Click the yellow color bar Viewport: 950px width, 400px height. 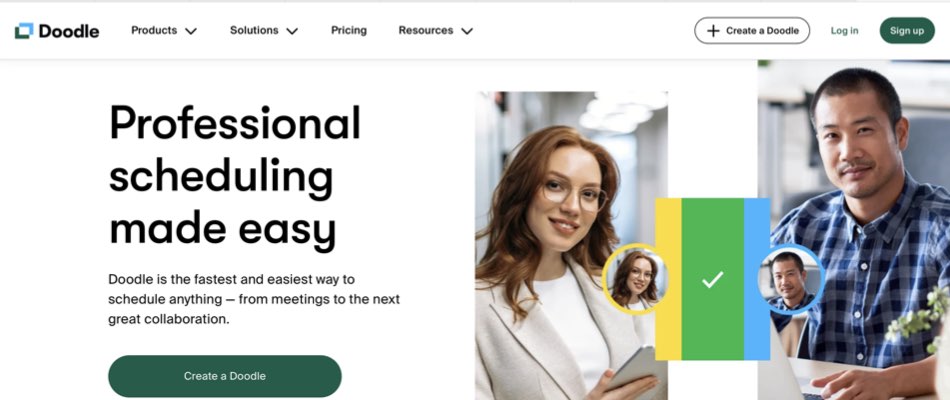point(668,279)
